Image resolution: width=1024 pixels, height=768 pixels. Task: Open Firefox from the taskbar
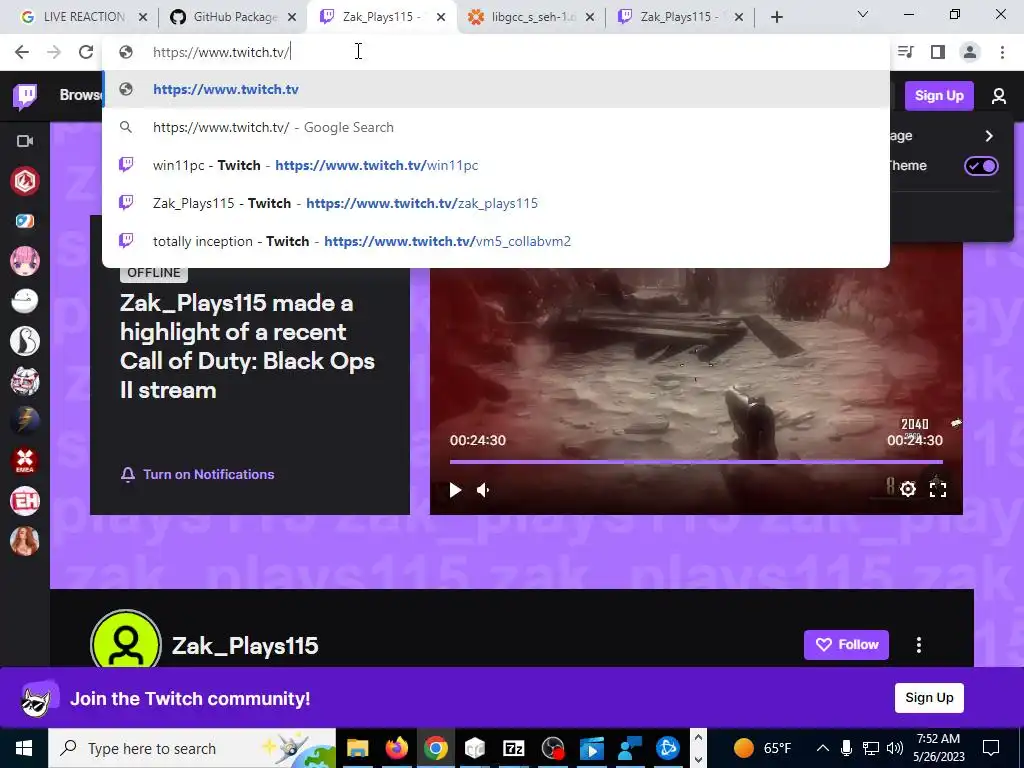(x=396, y=748)
